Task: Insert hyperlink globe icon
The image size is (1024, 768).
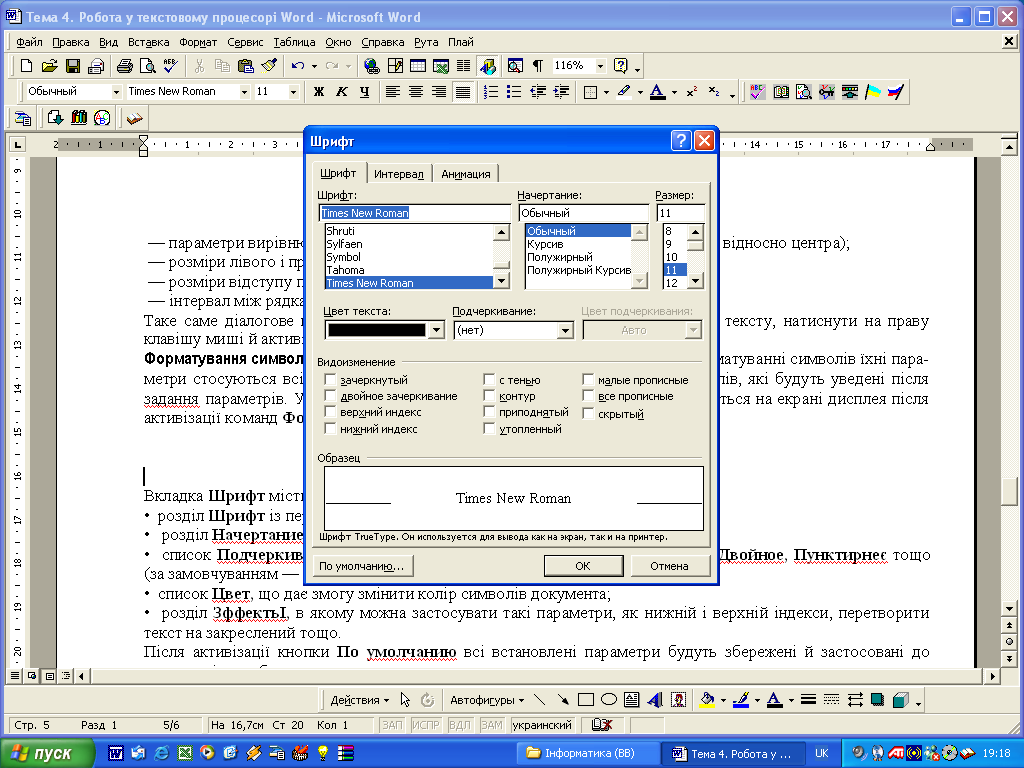Action: 372,66
